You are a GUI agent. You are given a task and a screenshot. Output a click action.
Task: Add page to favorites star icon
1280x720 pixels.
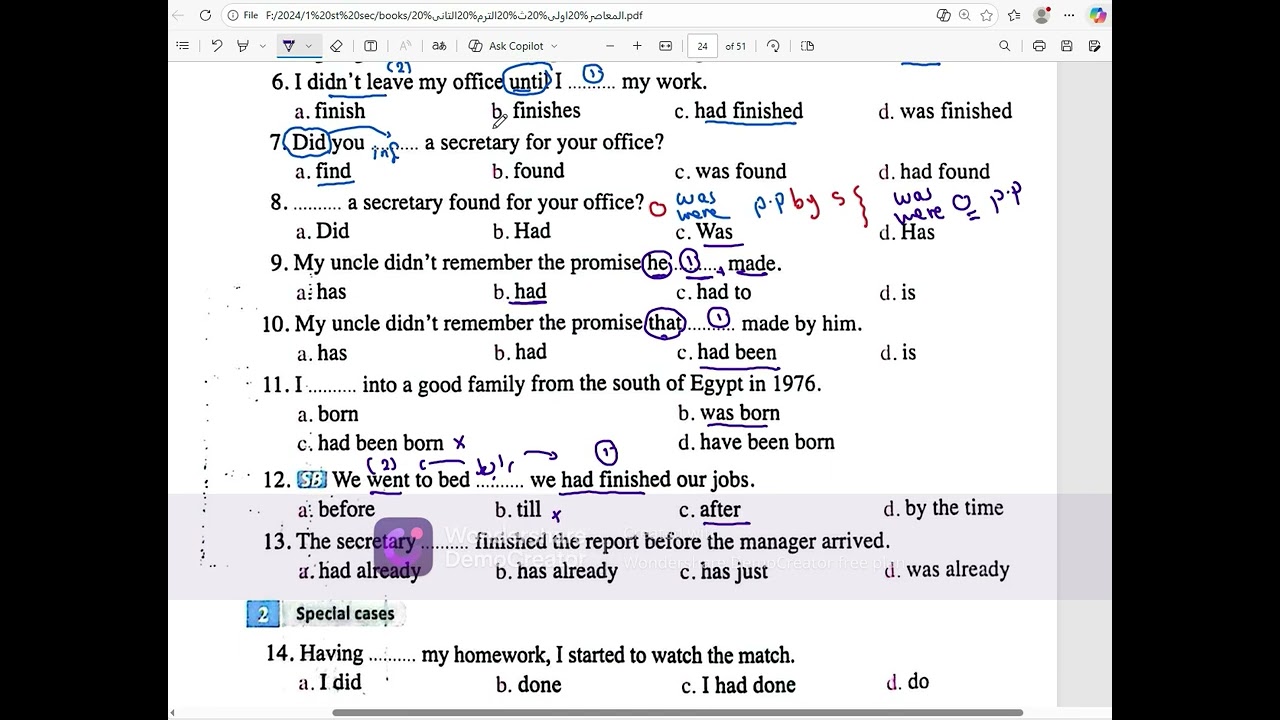pos(987,15)
